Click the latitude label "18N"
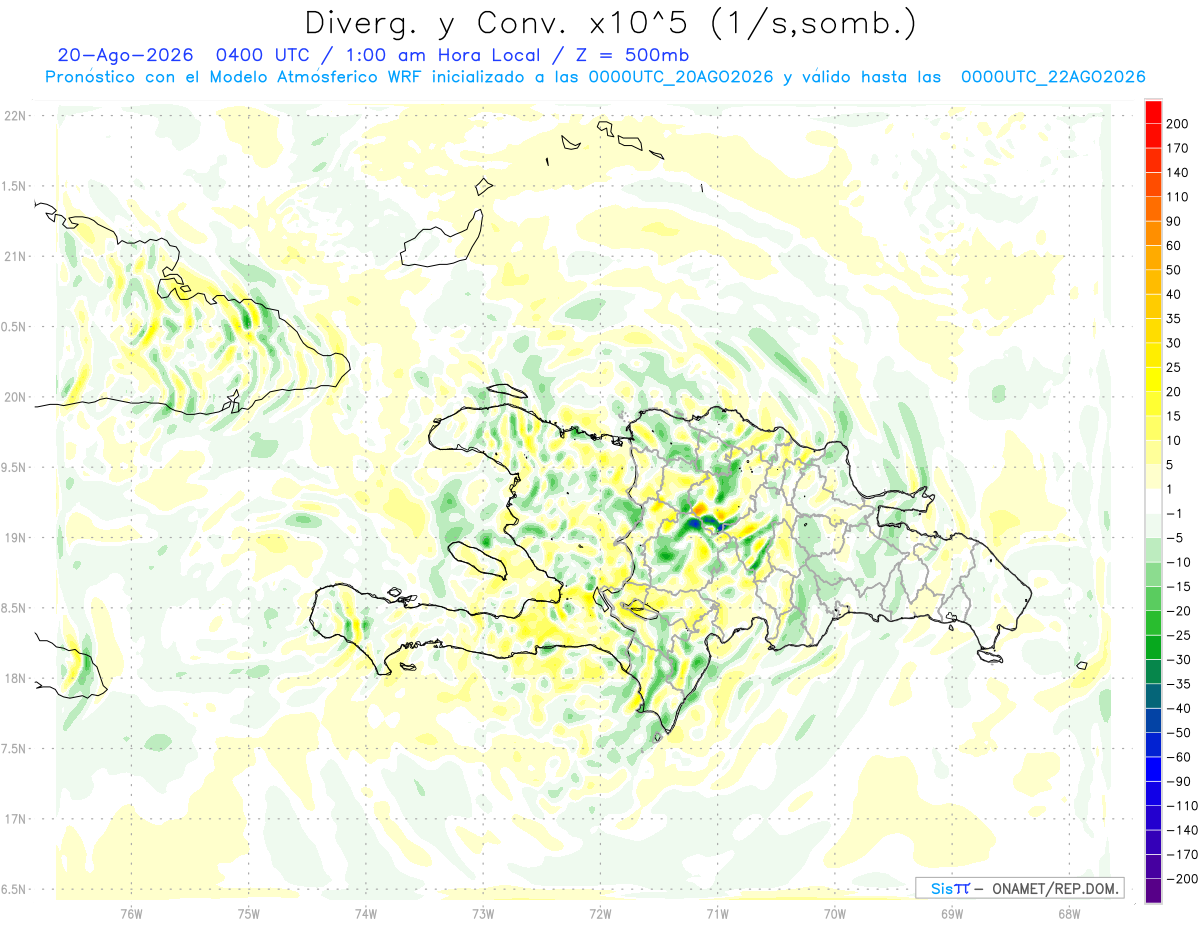The height and width of the screenshot is (927, 1200). tap(13, 679)
